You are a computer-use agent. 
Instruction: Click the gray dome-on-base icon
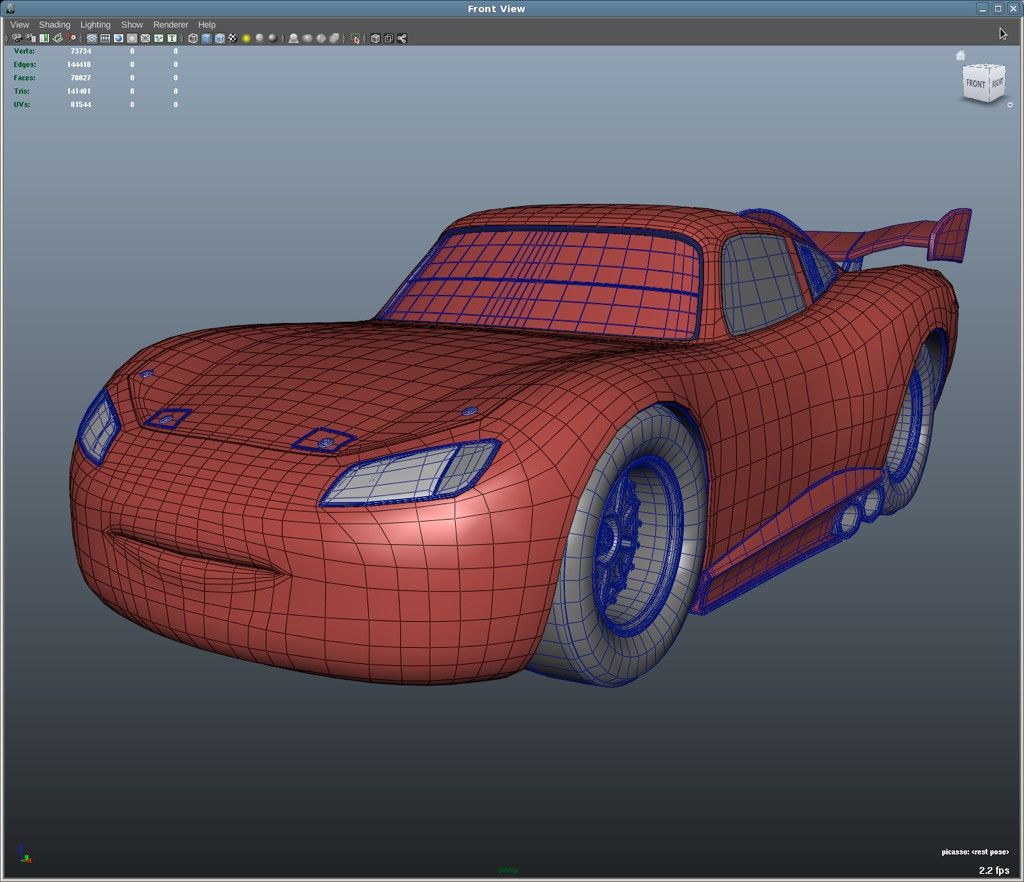coord(294,39)
